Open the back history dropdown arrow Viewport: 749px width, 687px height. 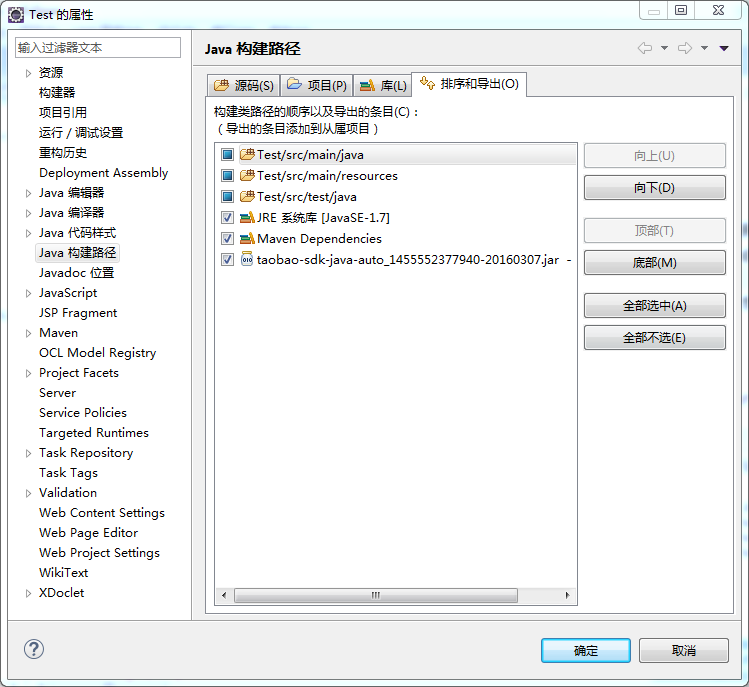pos(664,48)
